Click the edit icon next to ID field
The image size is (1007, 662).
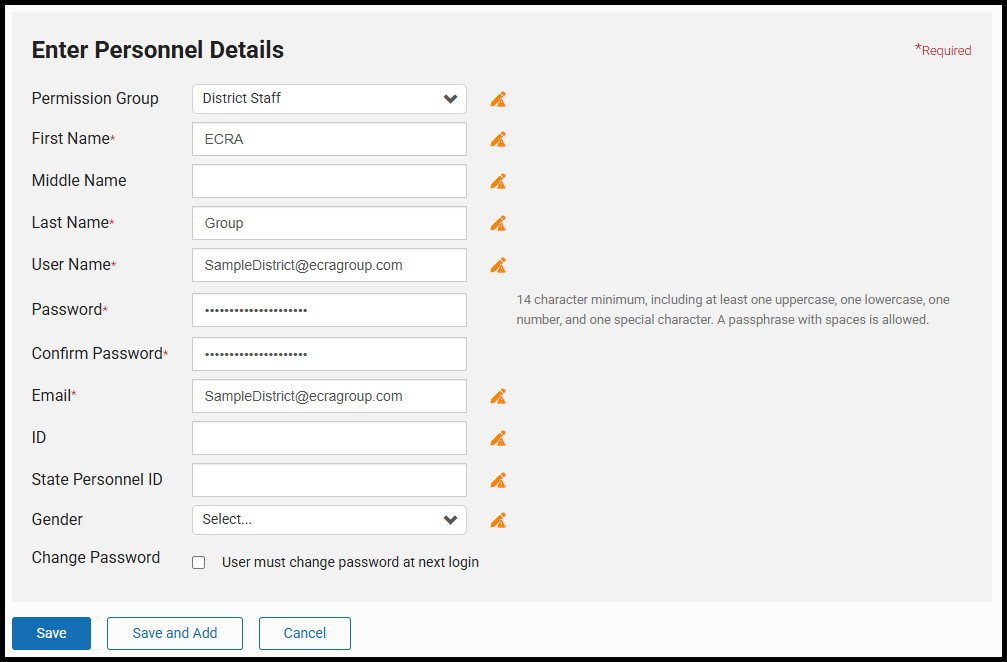click(498, 438)
